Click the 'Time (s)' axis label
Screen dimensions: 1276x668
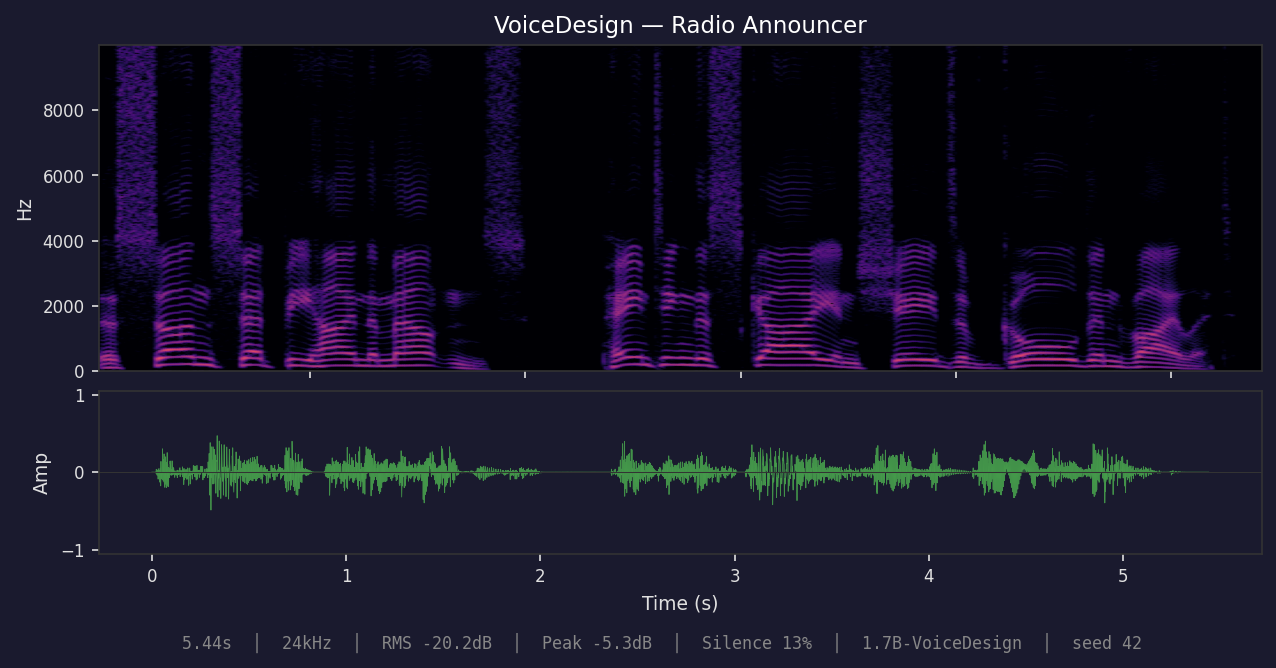pyautogui.click(x=680, y=604)
